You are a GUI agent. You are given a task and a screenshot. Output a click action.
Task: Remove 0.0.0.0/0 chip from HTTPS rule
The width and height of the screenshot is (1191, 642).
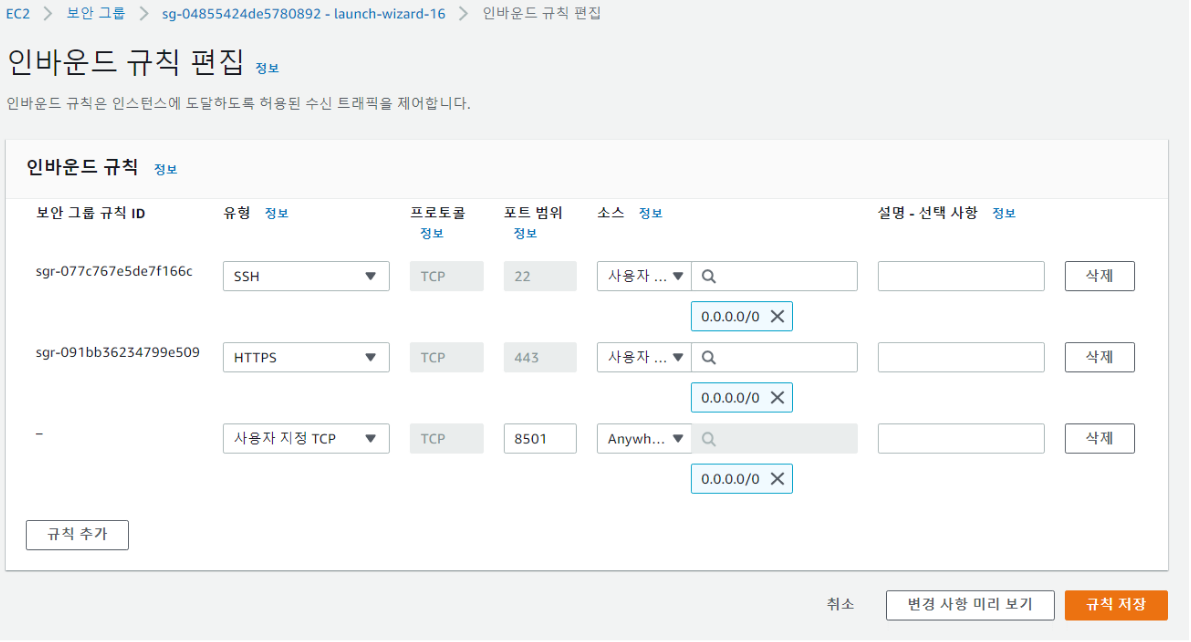tap(777, 398)
